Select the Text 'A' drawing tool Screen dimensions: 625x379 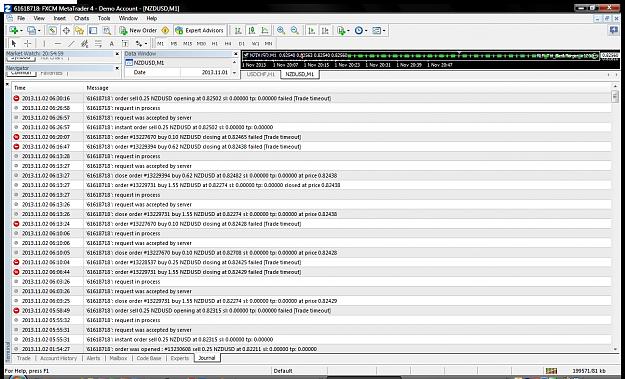[112, 43]
